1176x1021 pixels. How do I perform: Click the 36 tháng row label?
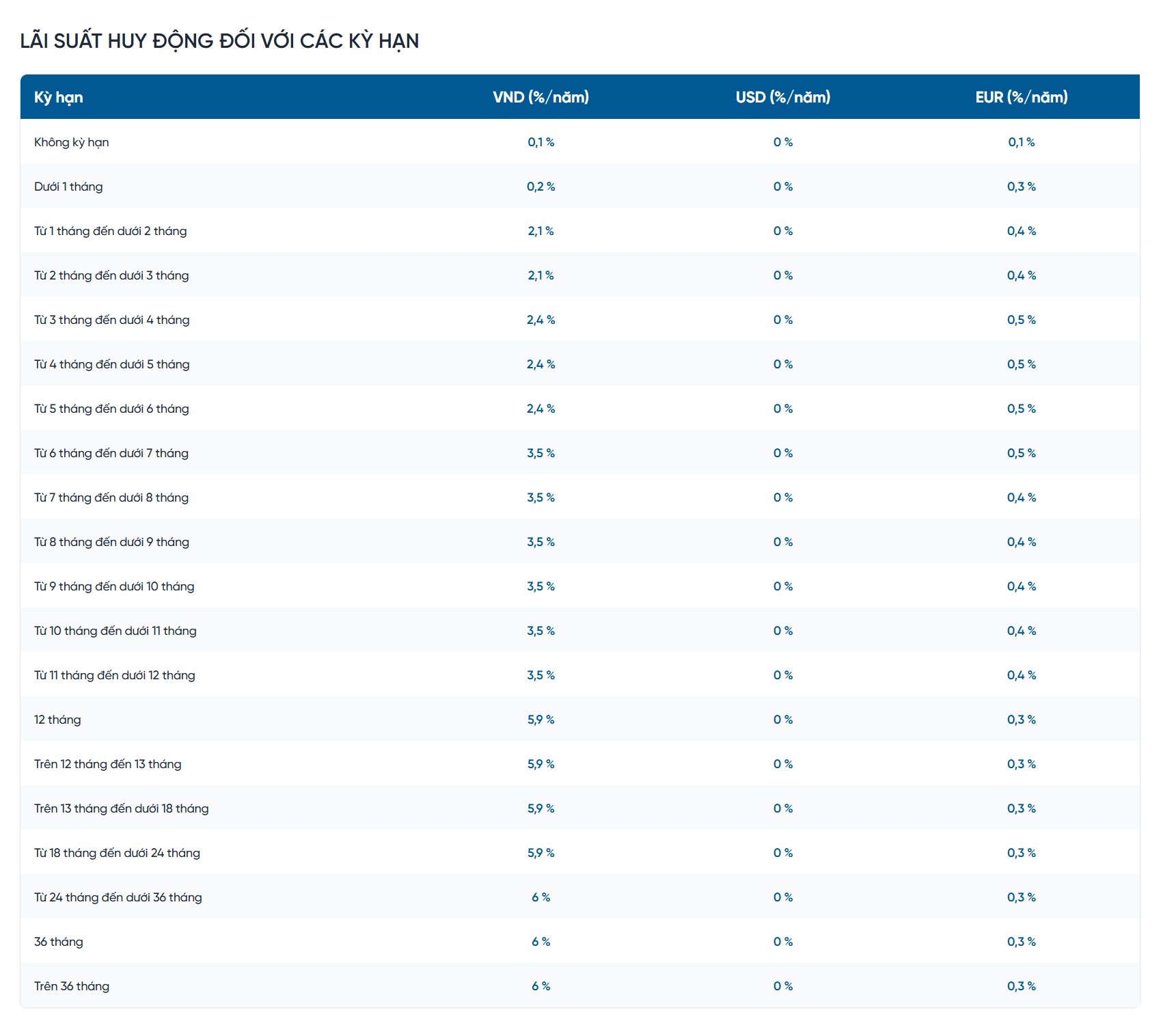(59, 942)
